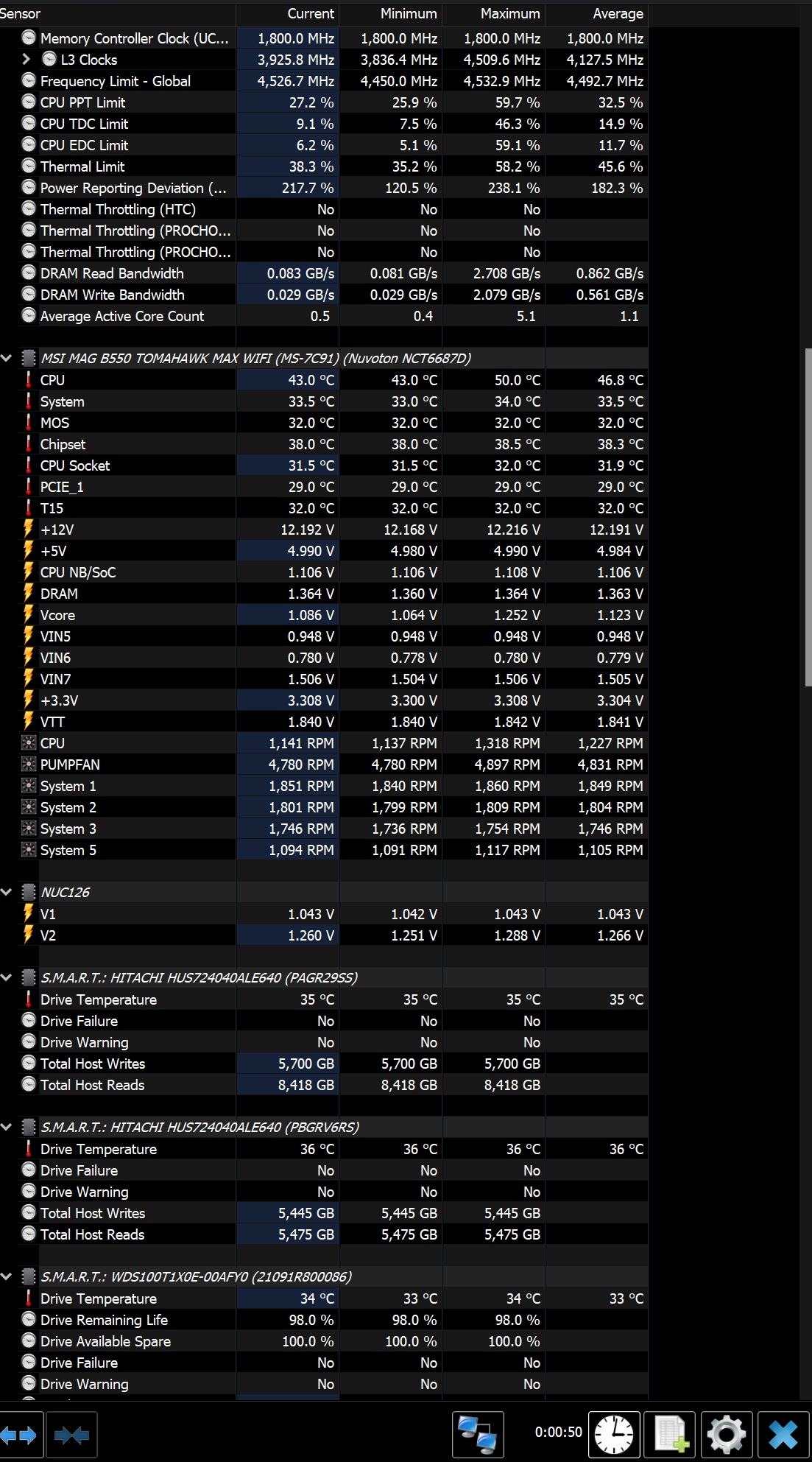
Task: Click the shrink columns arrows icon
Action: coord(71,1435)
